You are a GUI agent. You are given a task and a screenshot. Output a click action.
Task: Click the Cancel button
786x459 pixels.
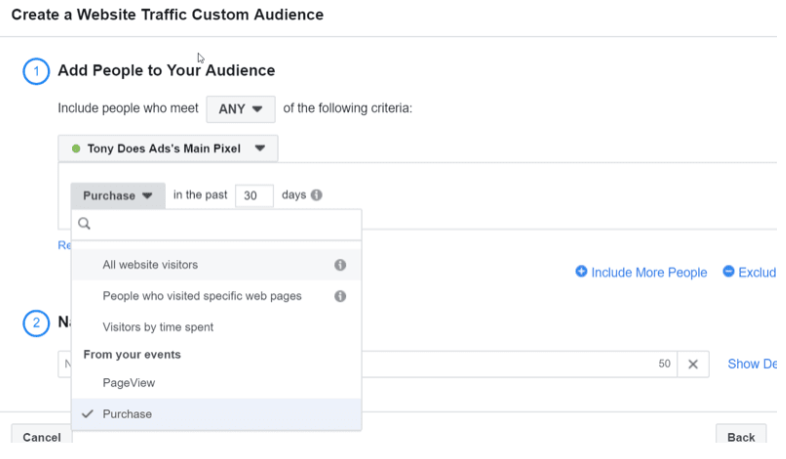coord(41,437)
